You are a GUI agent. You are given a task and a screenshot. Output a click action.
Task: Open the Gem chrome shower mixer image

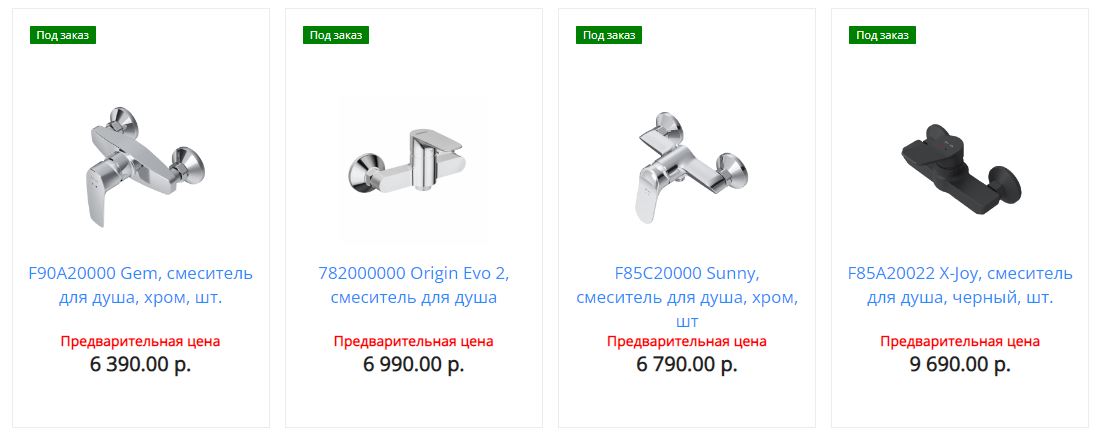click(x=141, y=167)
